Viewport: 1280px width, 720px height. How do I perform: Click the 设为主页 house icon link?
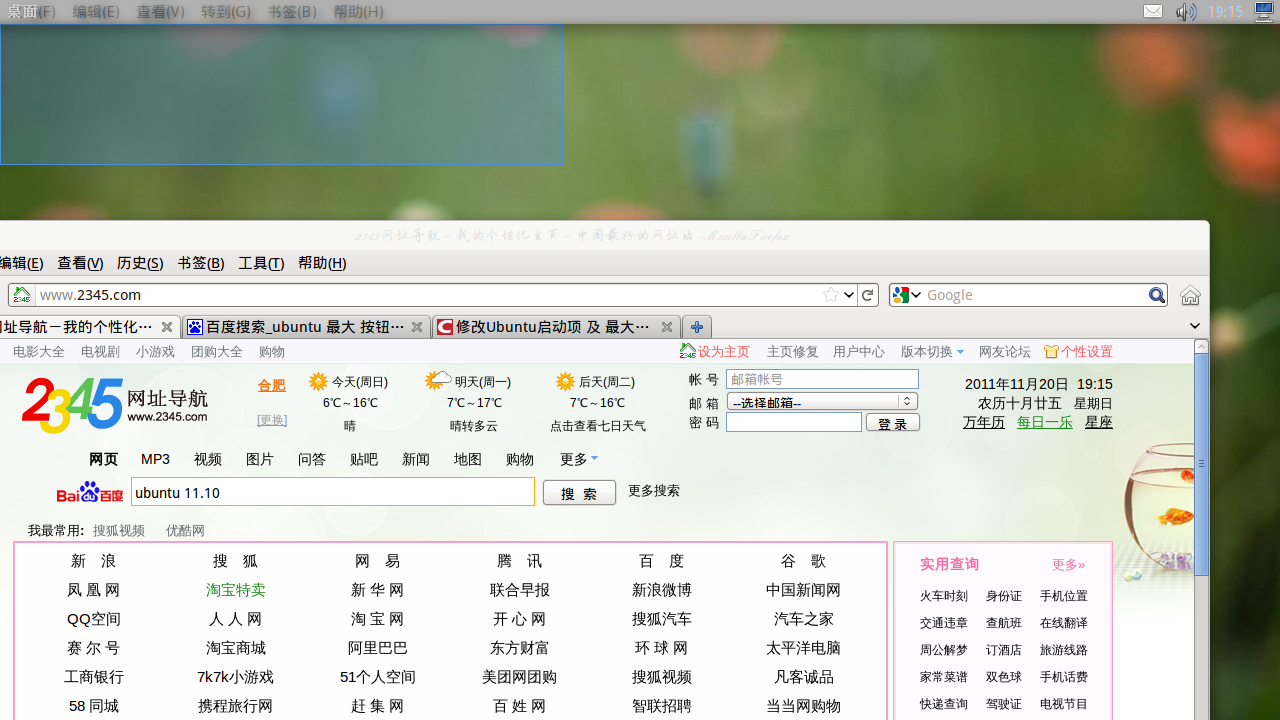[714, 351]
